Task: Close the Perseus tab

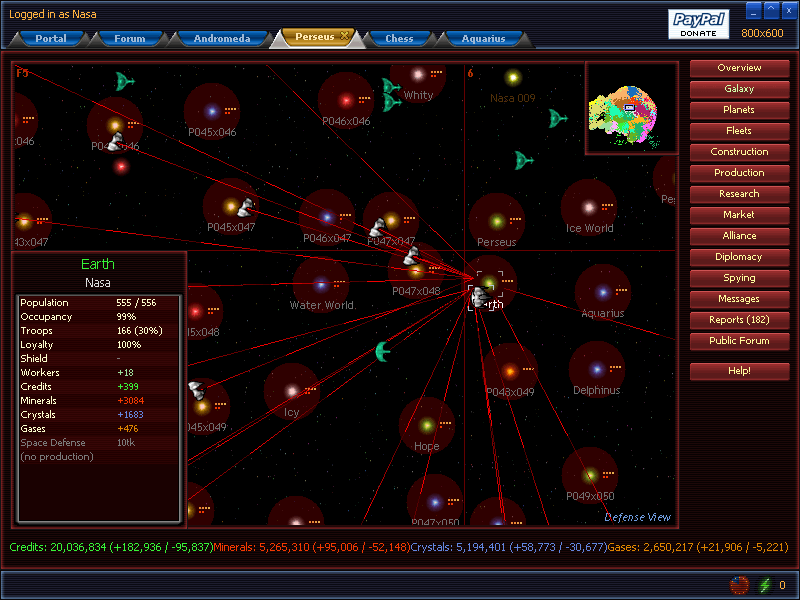Action: click(x=344, y=36)
